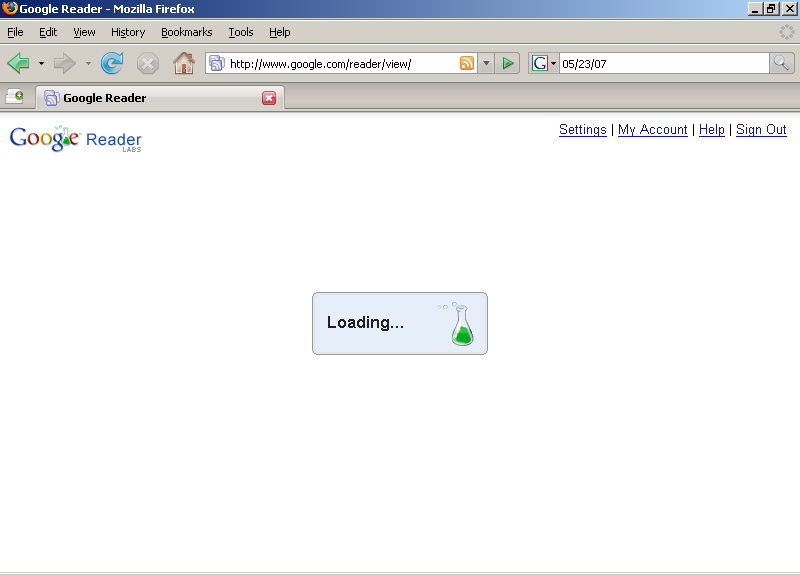Viewport: 800px width, 576px height.
Task: Click the Stop loading button
Action: (x=148, y=64)
